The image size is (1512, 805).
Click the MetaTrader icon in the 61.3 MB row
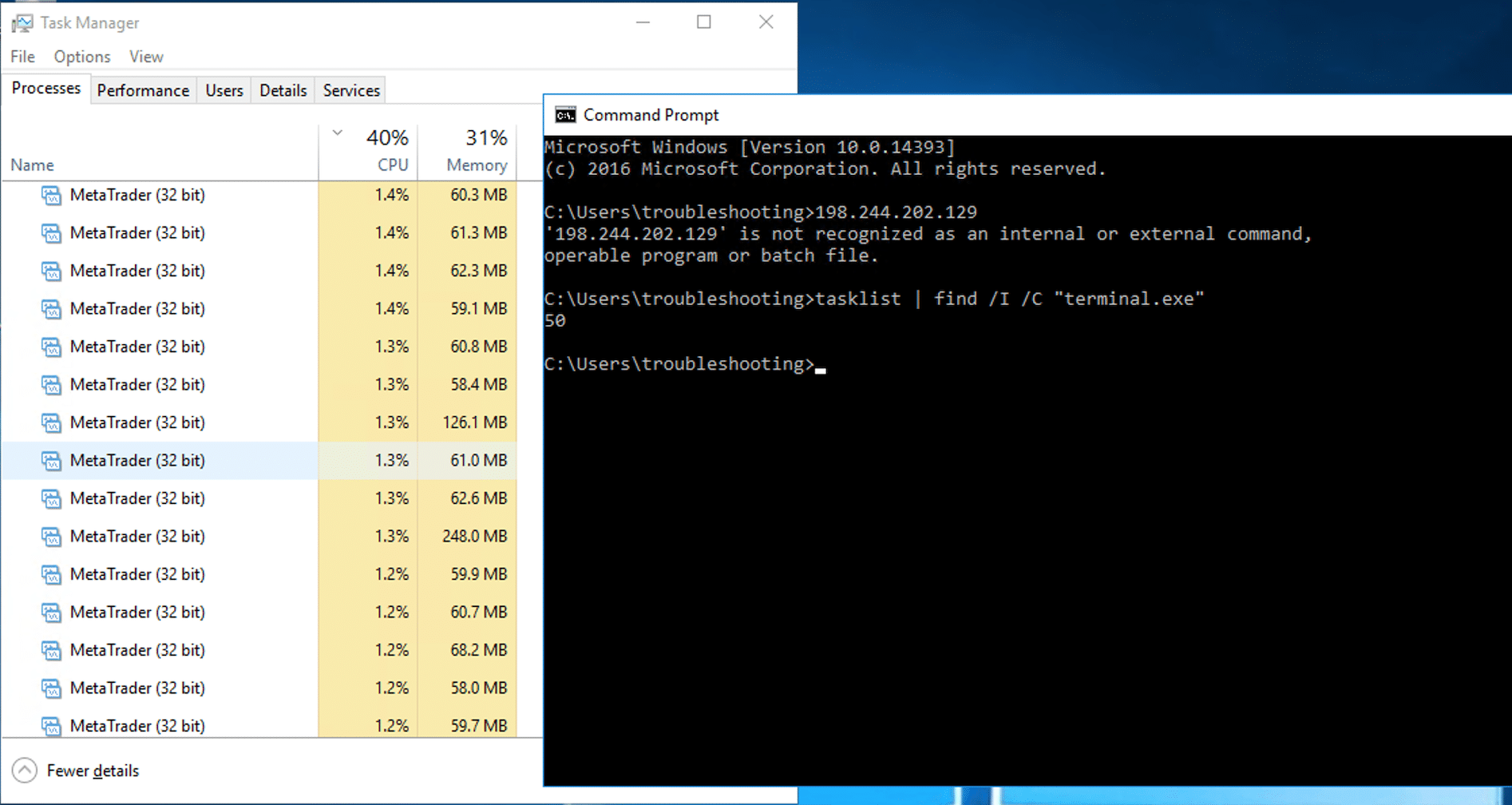51,233
